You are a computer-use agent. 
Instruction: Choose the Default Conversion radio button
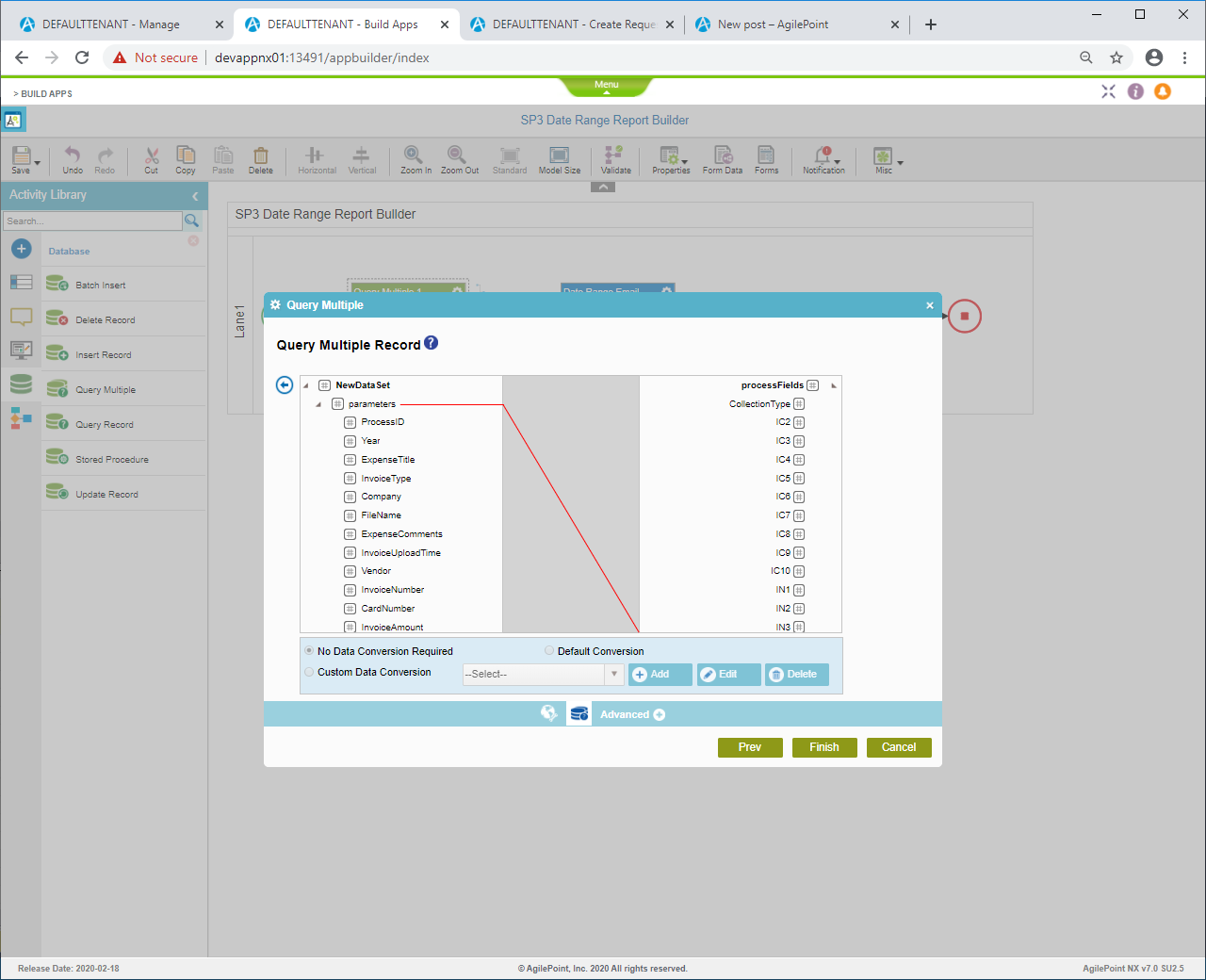(x=549, y=651)
